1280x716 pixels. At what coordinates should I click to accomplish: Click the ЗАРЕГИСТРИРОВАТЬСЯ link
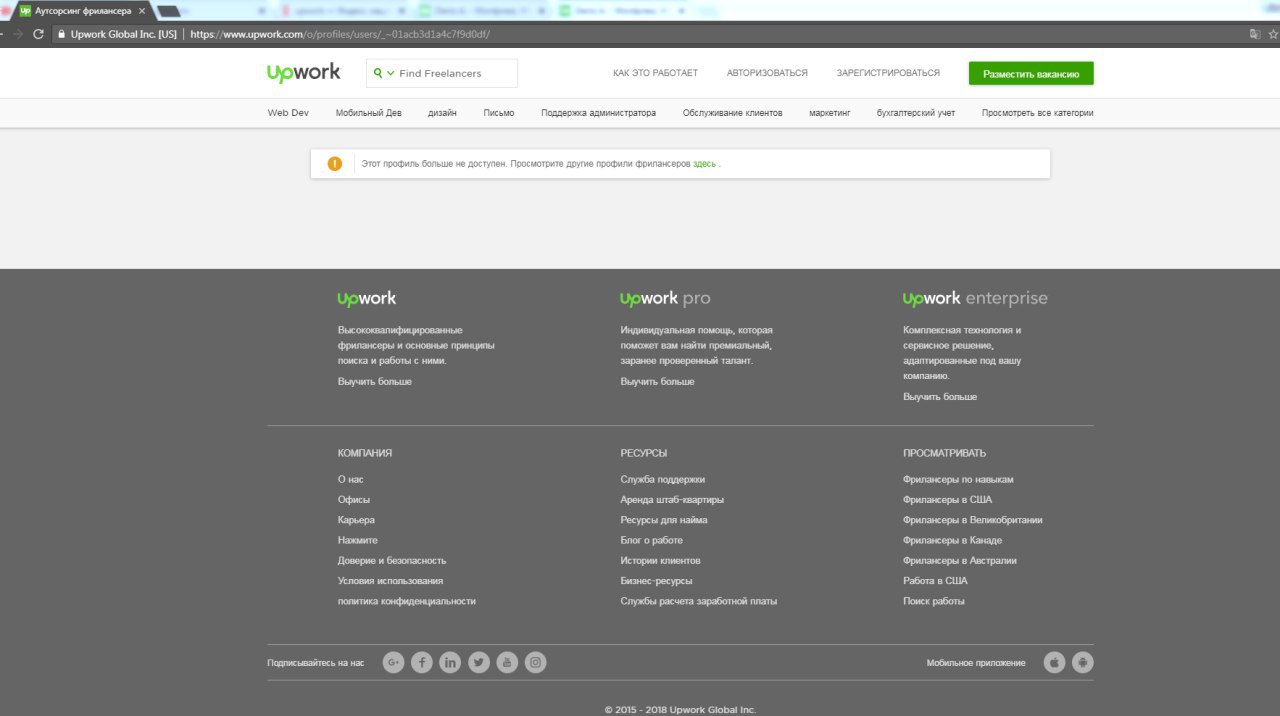coord(888,73)
